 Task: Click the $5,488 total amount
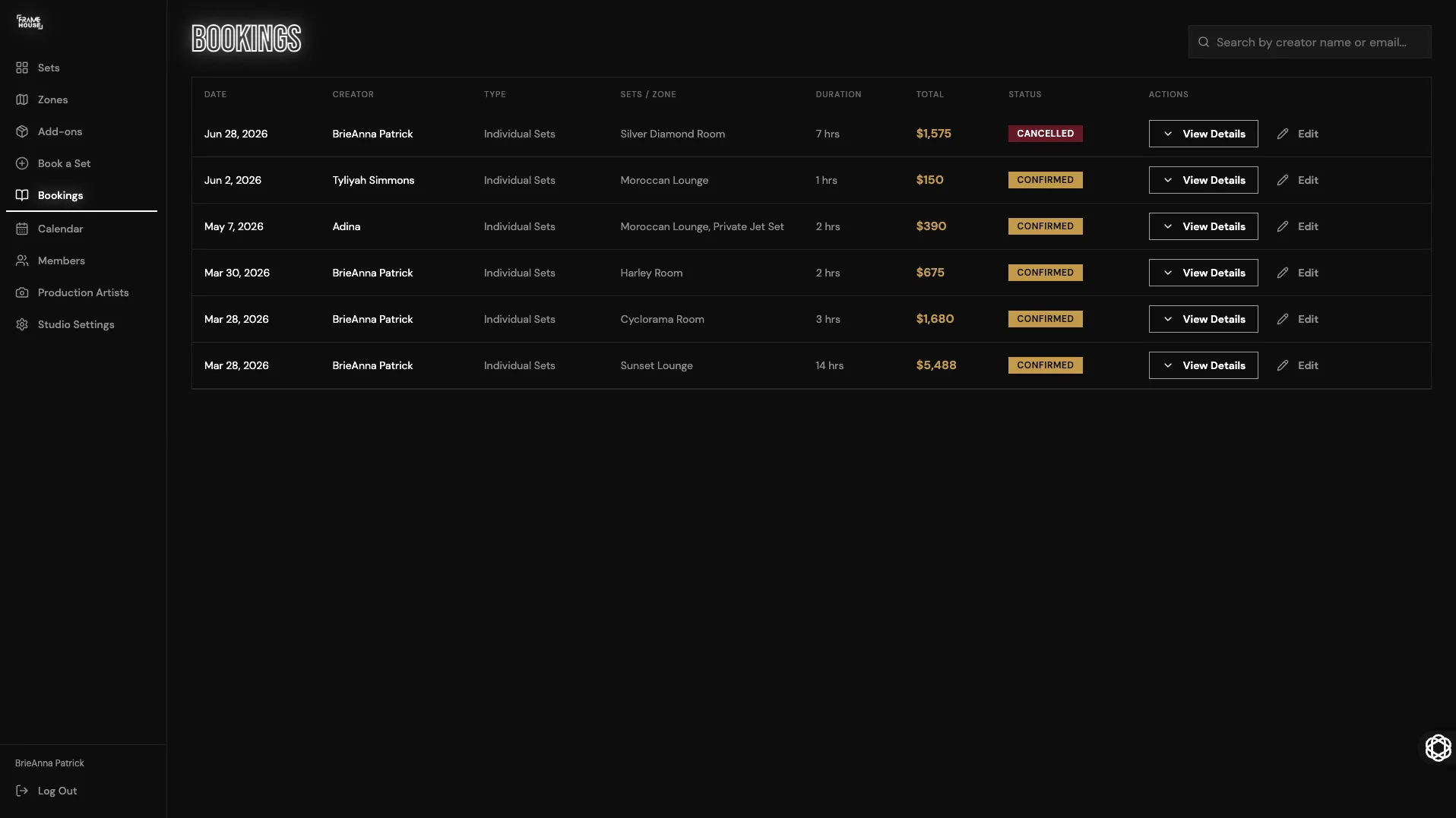coord(935,365)
